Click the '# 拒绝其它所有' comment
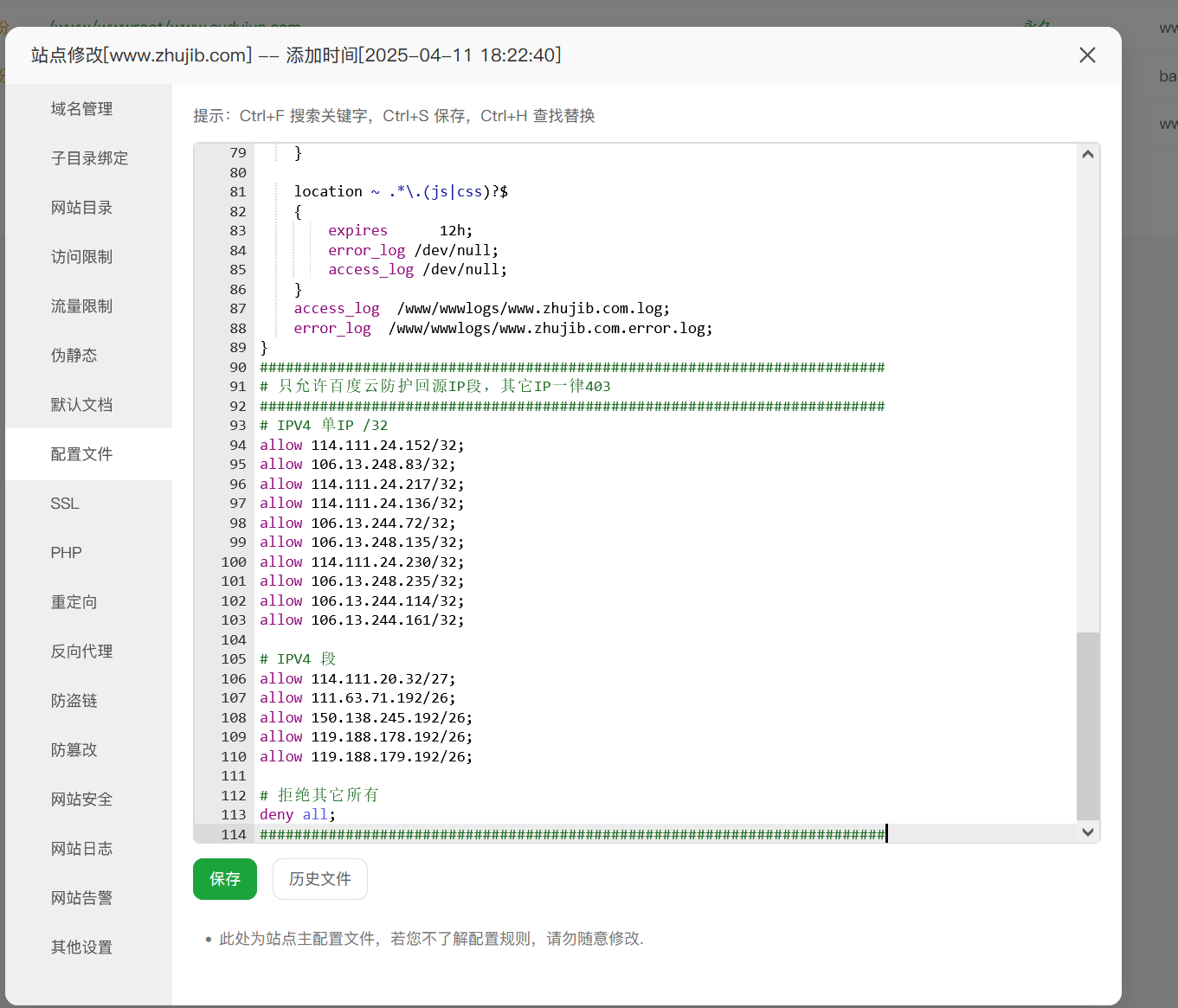1178x1008 pixels. click(x=319, y=795)
